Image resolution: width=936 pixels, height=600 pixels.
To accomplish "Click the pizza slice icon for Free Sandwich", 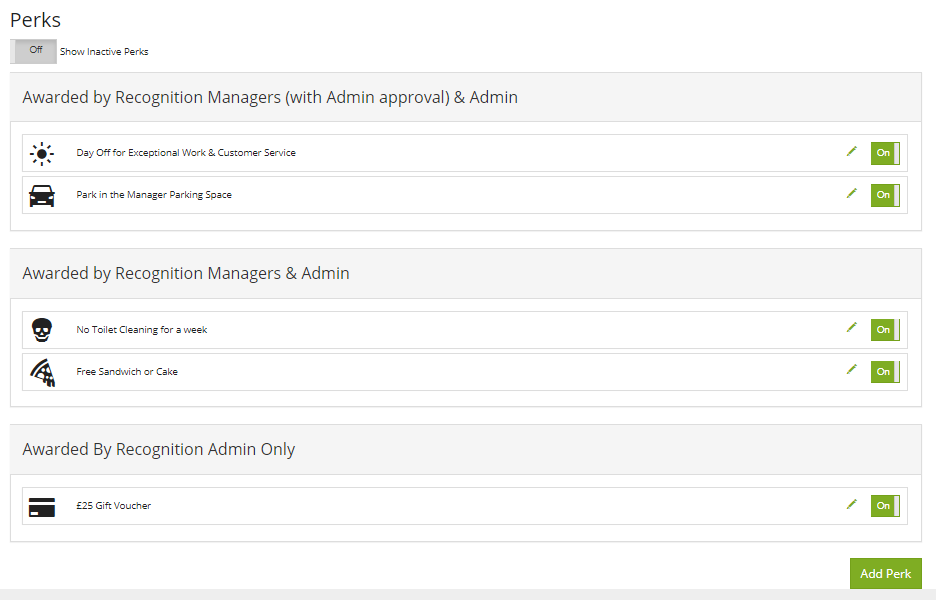I will click(x=42, y=373).
